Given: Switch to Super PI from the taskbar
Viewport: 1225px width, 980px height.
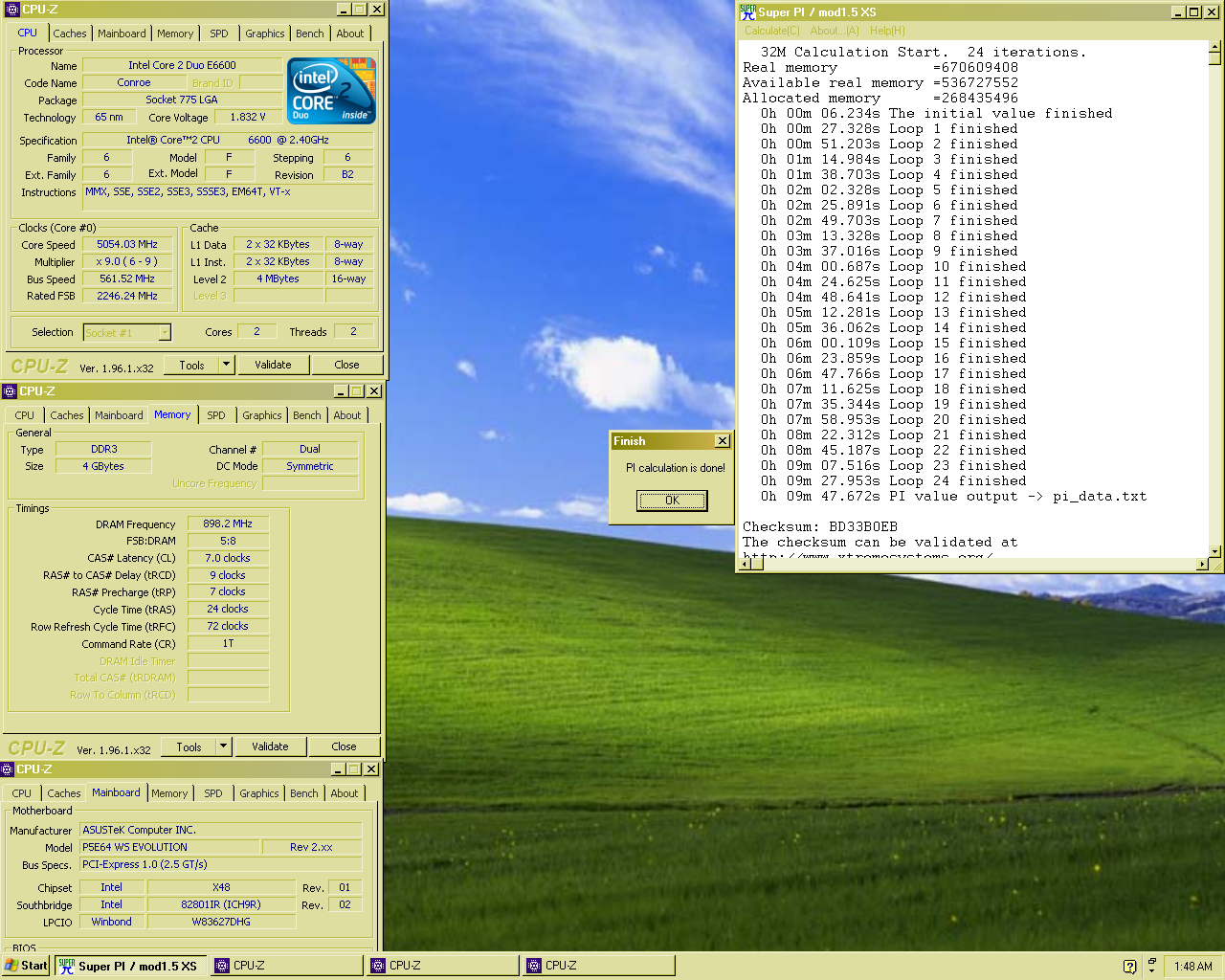Looking at the screenshot, I should pyautogui.click(x=130, y=966).
